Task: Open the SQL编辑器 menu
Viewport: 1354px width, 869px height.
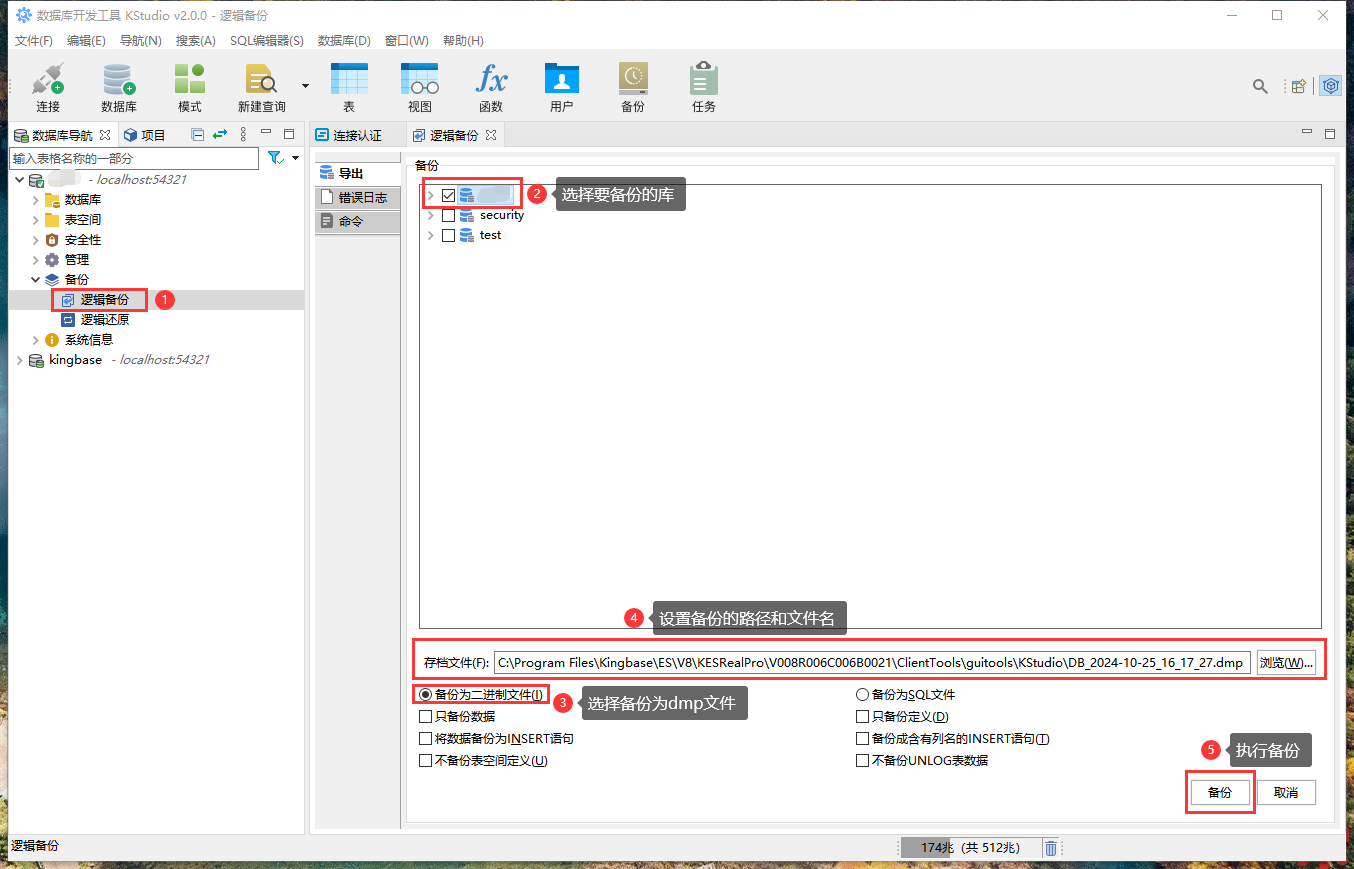Action: pos(266,41)
